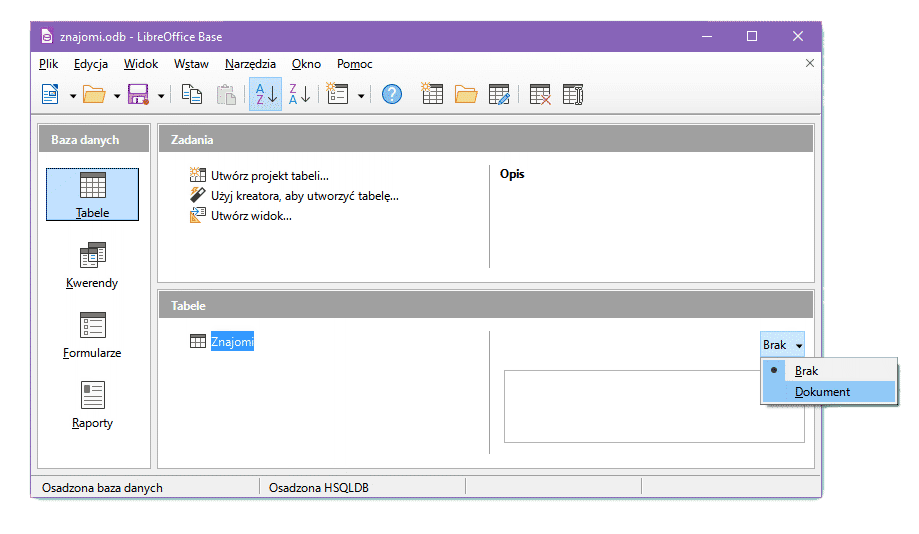Open the Narzędzia menu

pos(250,64)
